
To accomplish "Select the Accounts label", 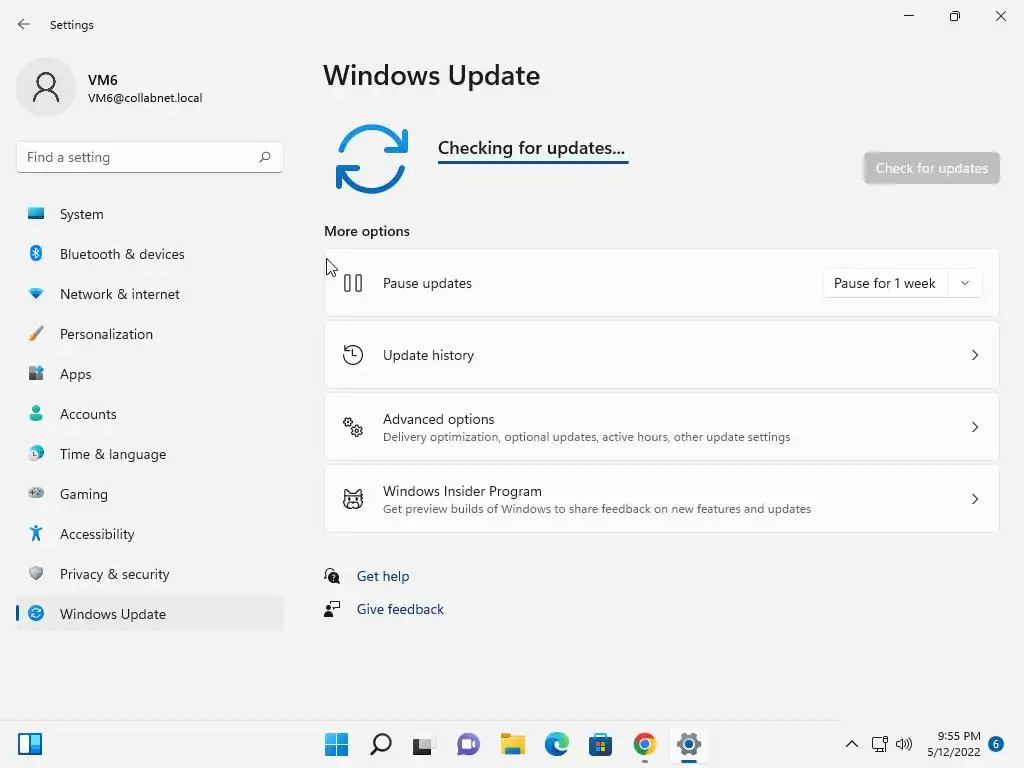I will 88,414.
